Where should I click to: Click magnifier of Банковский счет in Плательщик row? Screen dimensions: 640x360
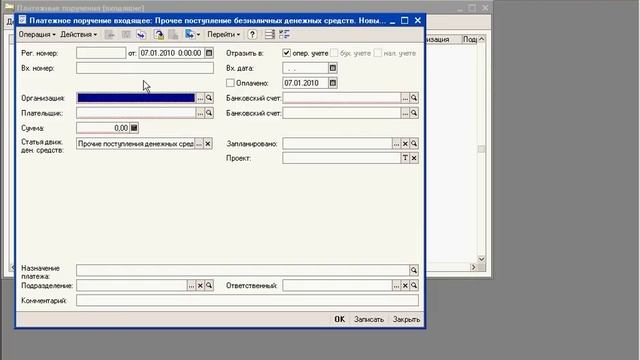tap(414, 113)
